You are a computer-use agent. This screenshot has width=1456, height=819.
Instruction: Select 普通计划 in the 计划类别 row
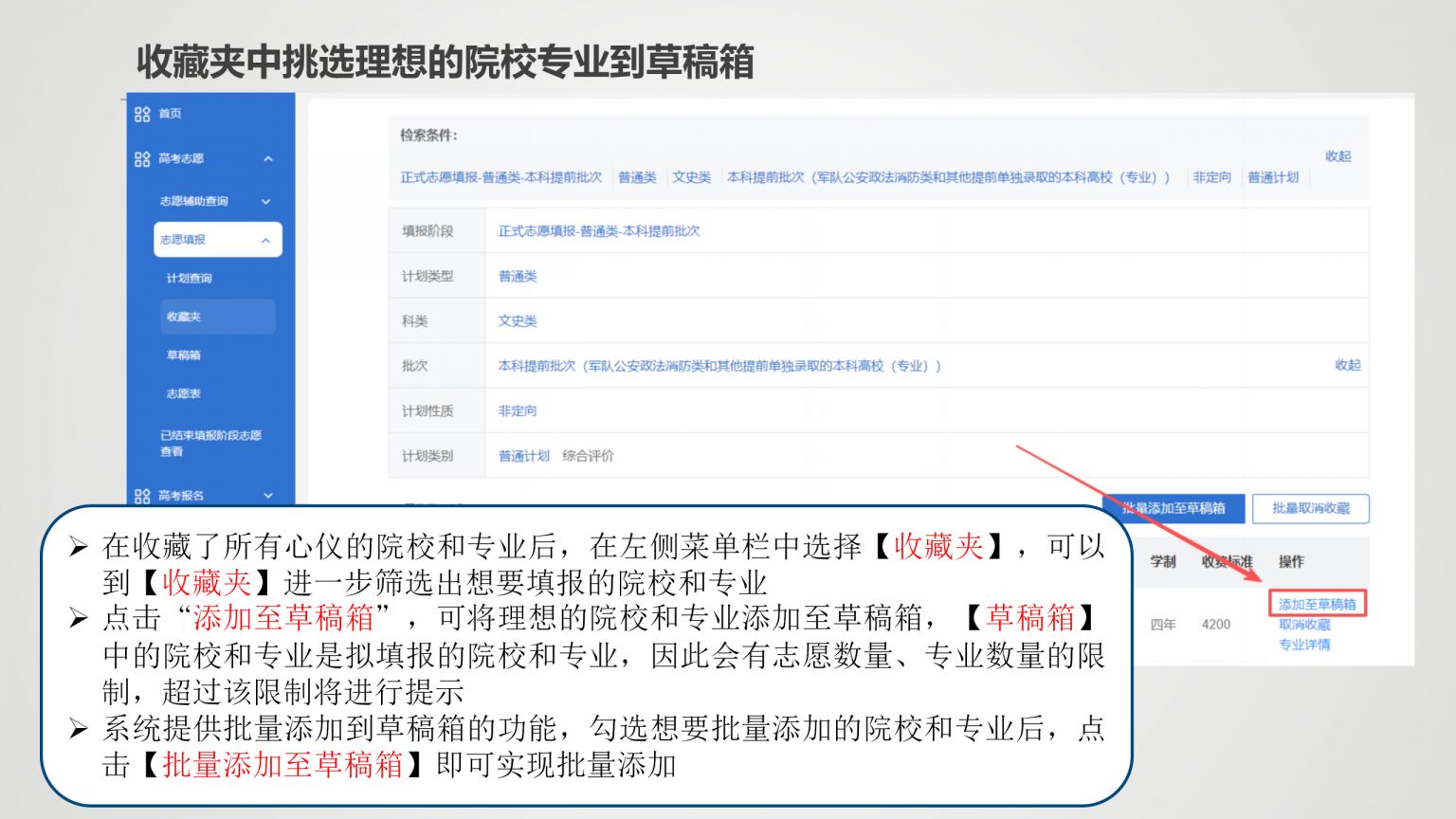click(x=524, y=456)
